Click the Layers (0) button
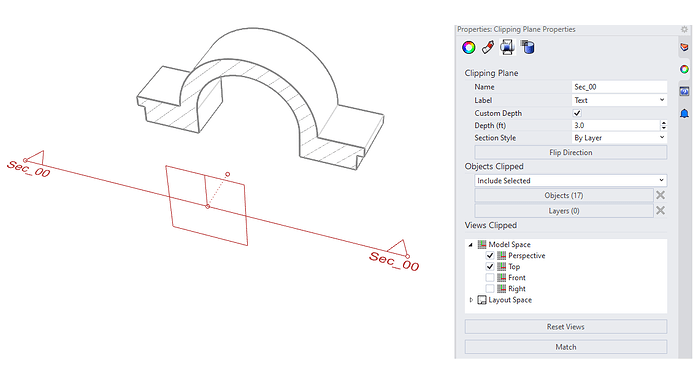This screenshot has height=381, width=700. [564, 211]
